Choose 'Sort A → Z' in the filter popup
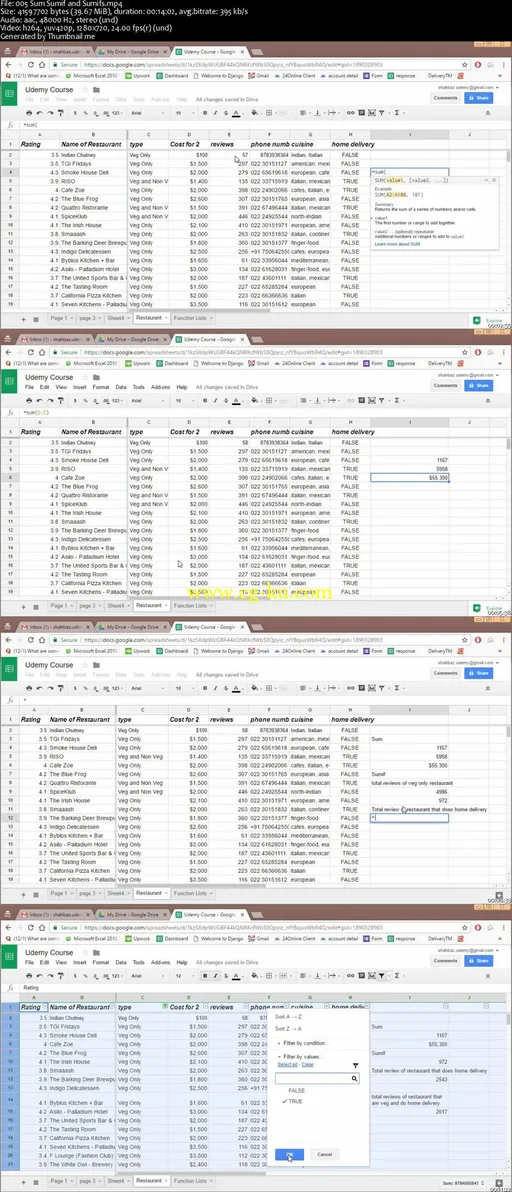 point(289,1016)
